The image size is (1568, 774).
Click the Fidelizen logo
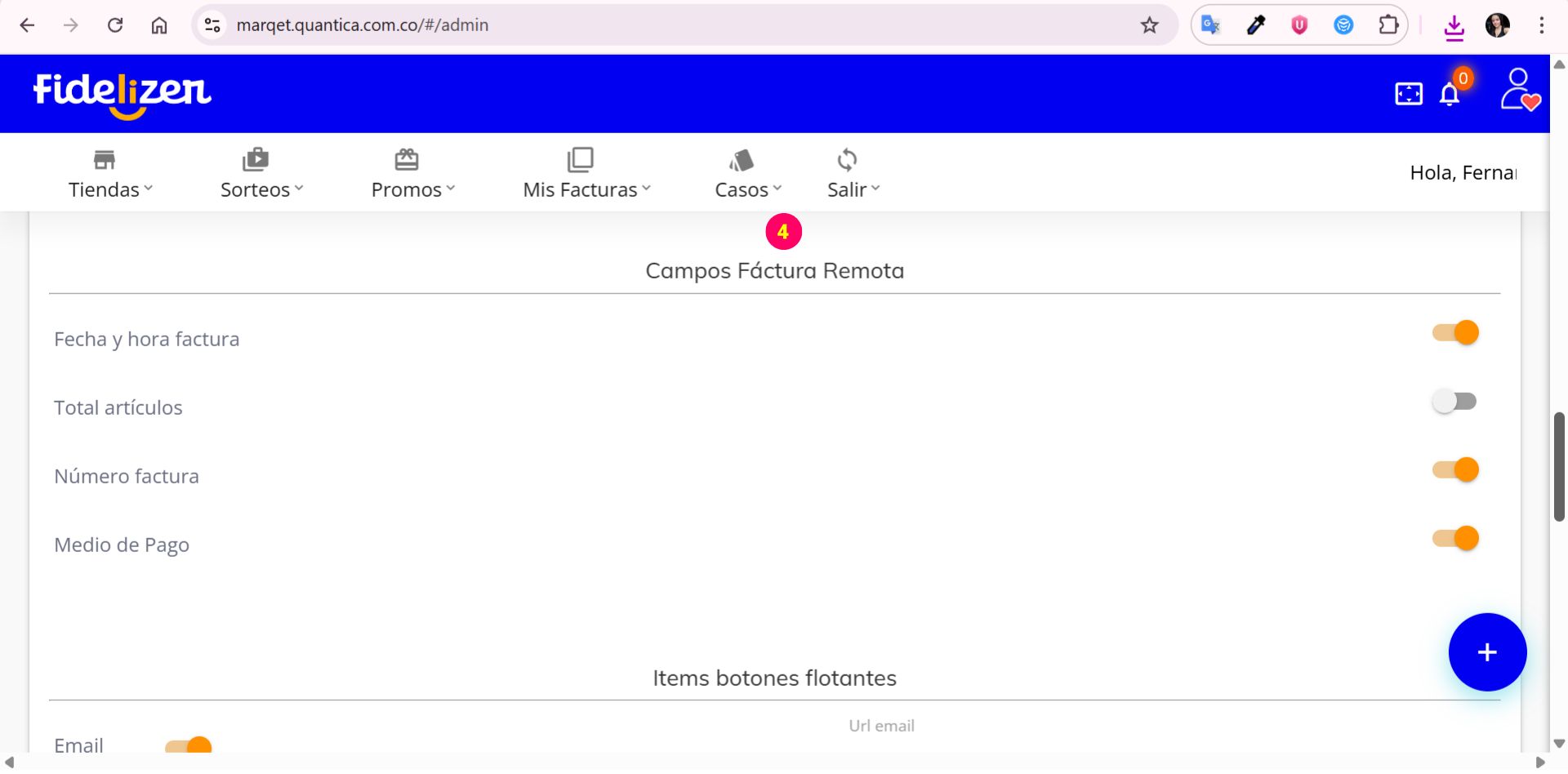coord(122,93)
